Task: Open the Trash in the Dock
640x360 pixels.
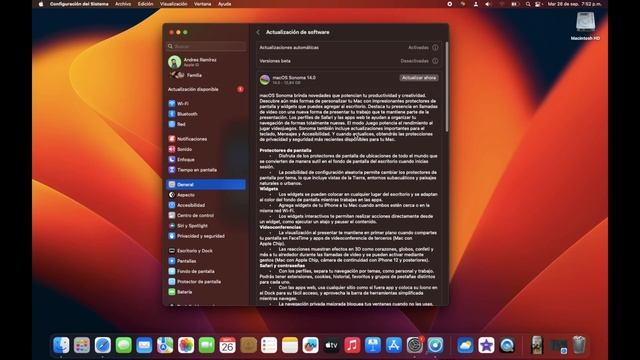Action: [x=579, y=345]
